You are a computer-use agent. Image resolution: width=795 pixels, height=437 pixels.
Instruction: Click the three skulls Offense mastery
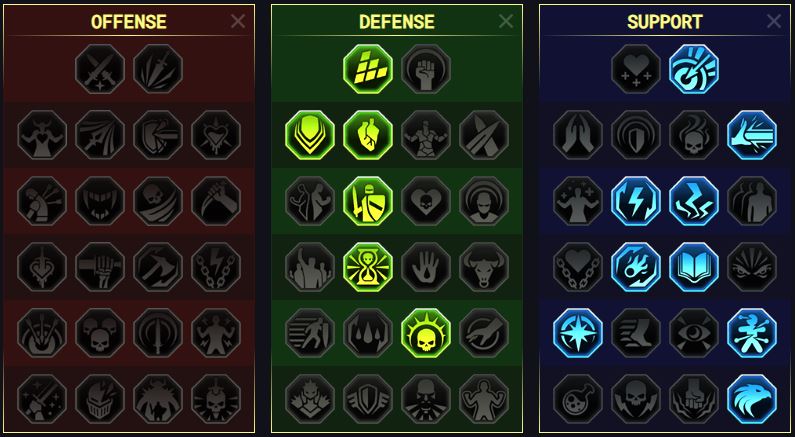pos(100,333)
